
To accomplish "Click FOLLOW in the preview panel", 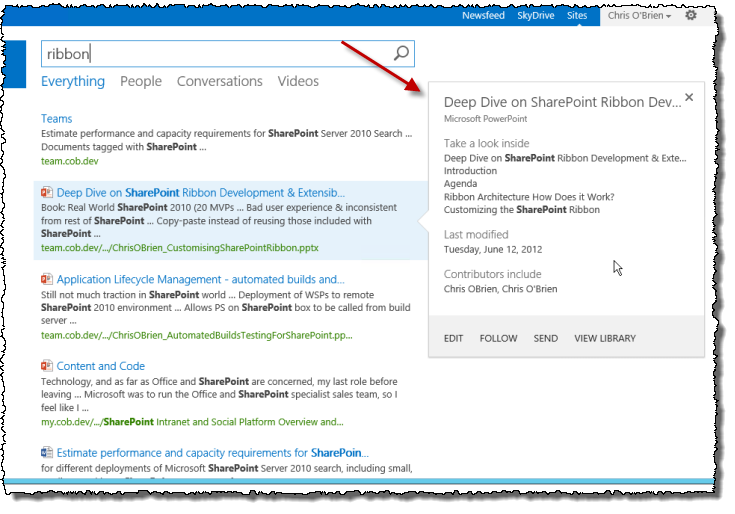I will [498, 338].
